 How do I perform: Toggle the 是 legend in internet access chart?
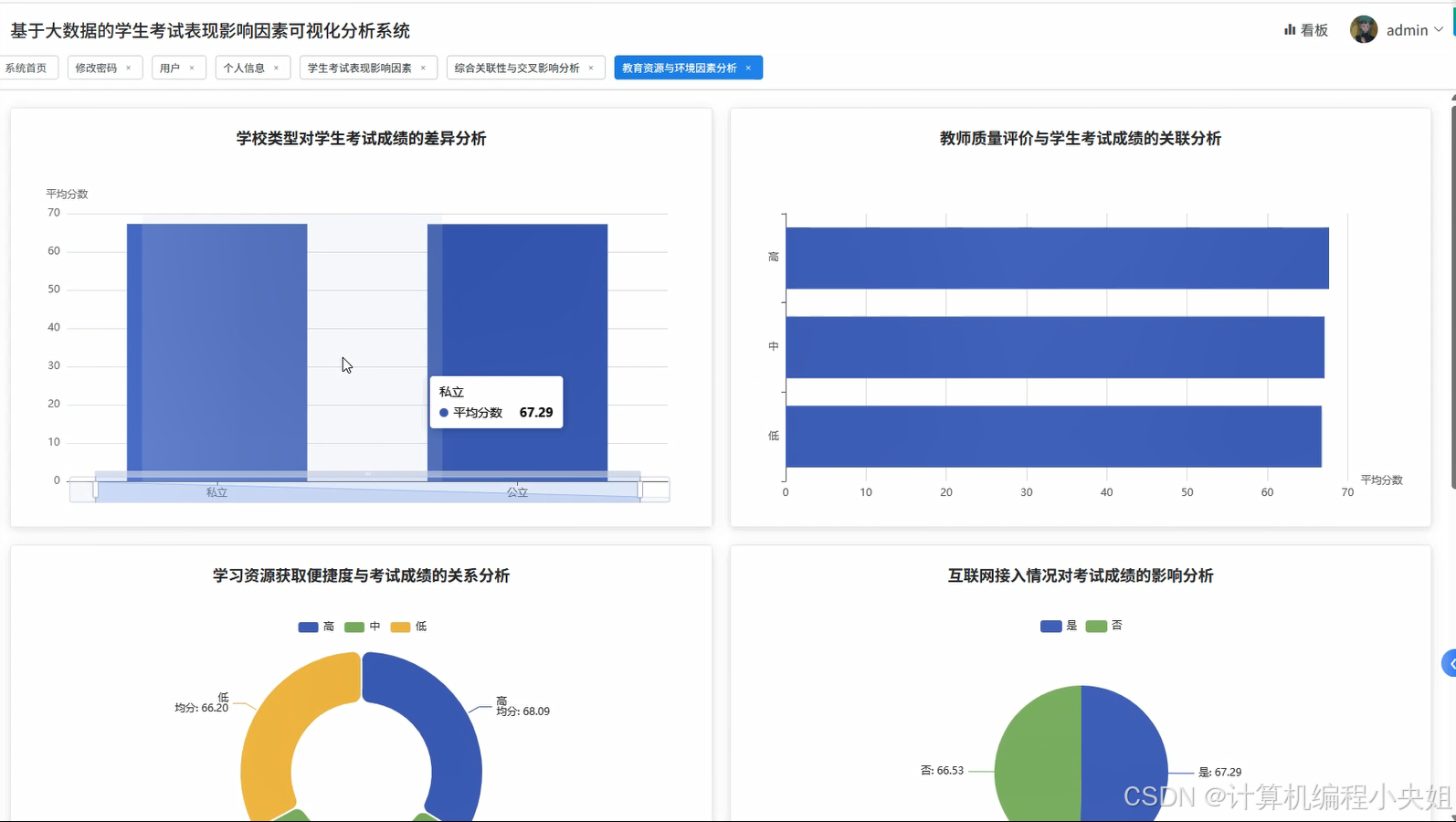[1059, 626]
